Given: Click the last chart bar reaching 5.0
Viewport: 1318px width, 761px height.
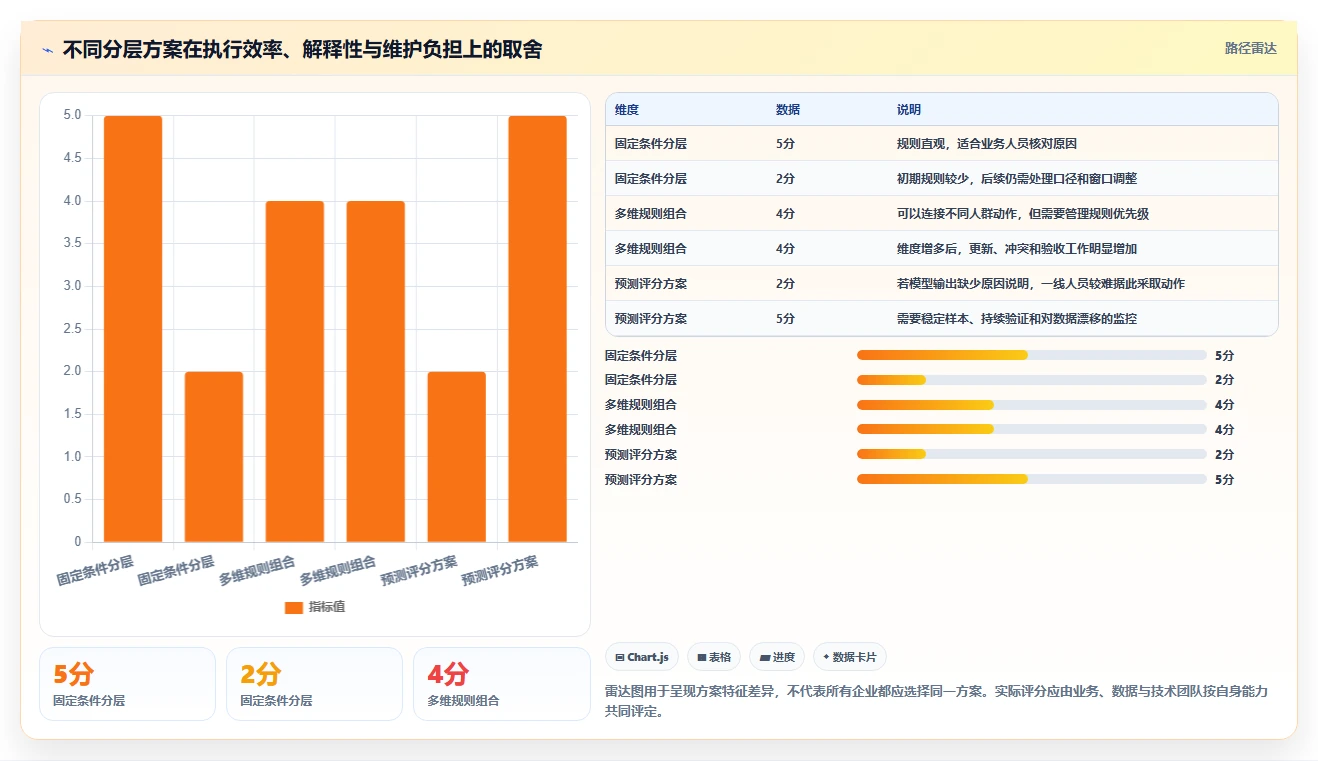Looking at the screenshot, I should [x=537, y=329].
